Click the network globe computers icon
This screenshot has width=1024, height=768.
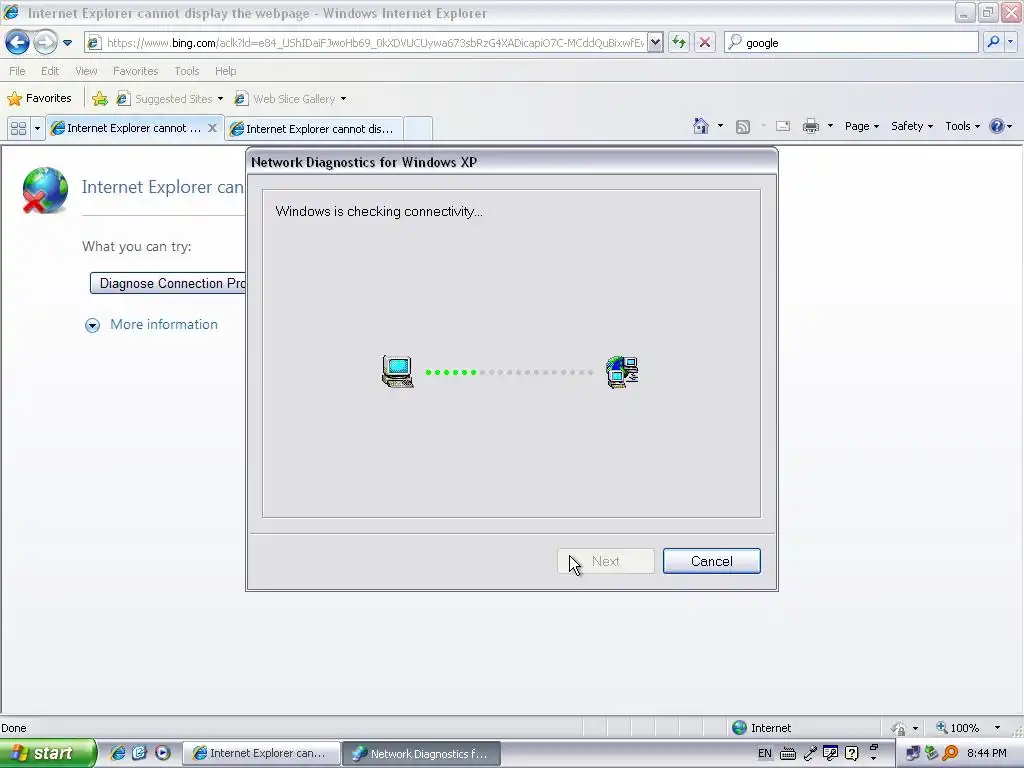coord(622,372)
